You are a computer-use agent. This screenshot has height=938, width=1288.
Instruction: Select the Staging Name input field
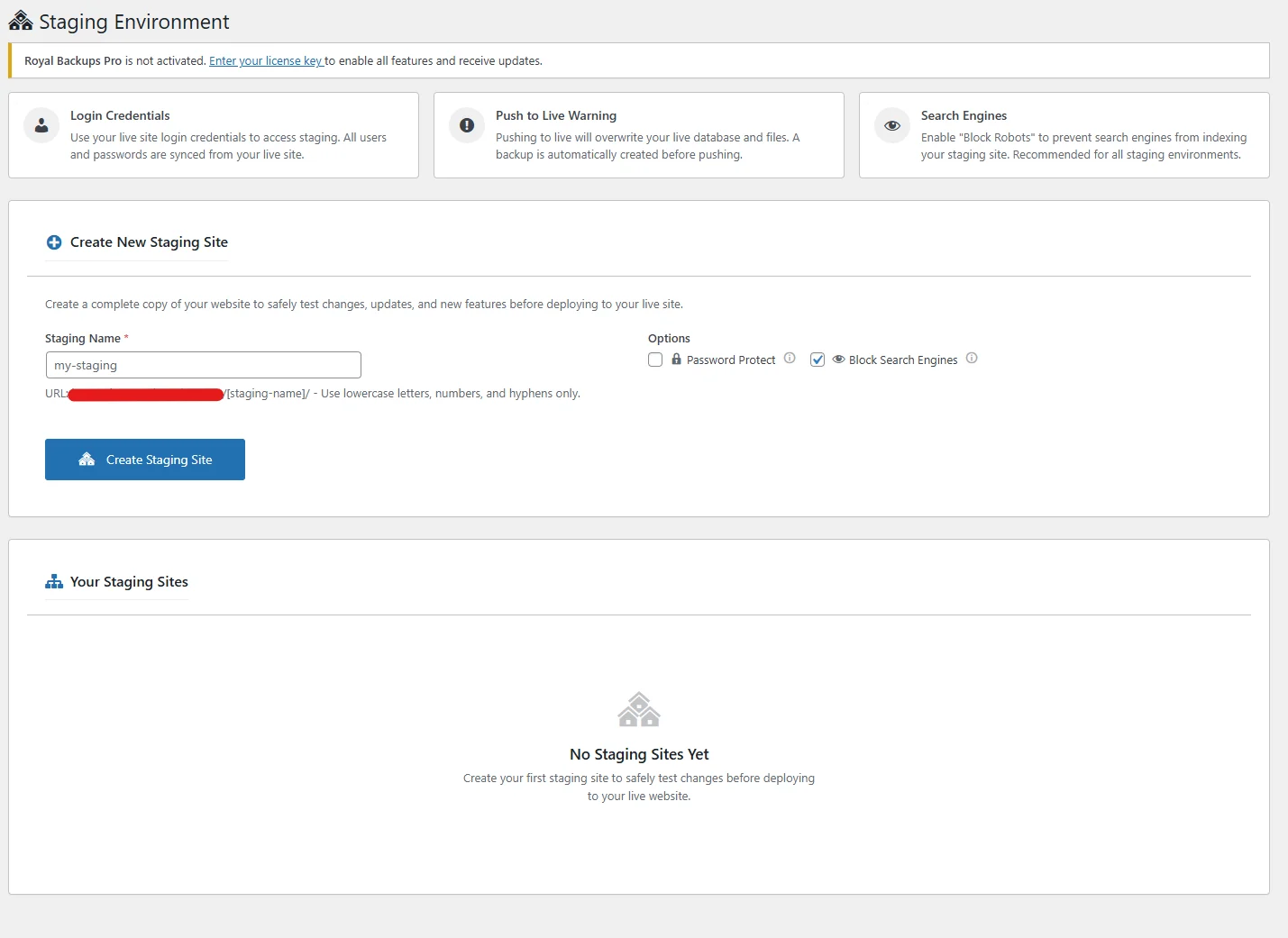click(203, 364)
